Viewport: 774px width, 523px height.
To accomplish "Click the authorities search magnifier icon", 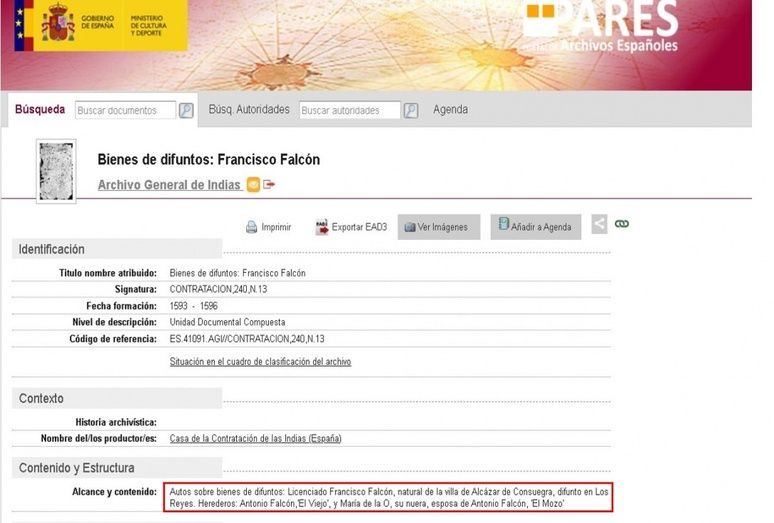I will [410, 111].
